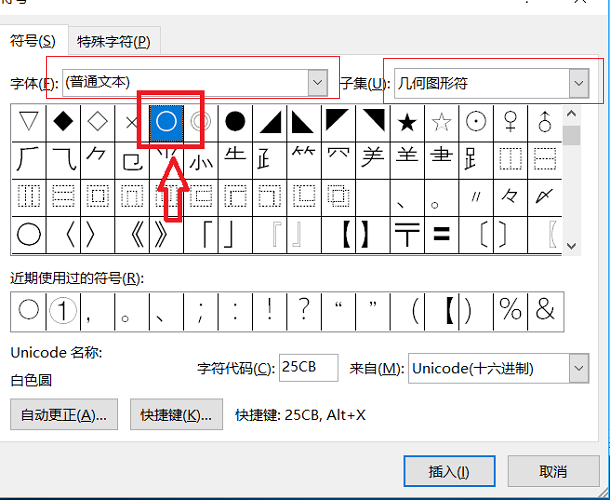Pick the recently used exclamation mark !
The width and height of the screenshot is (610, 500).
[270, 311]
